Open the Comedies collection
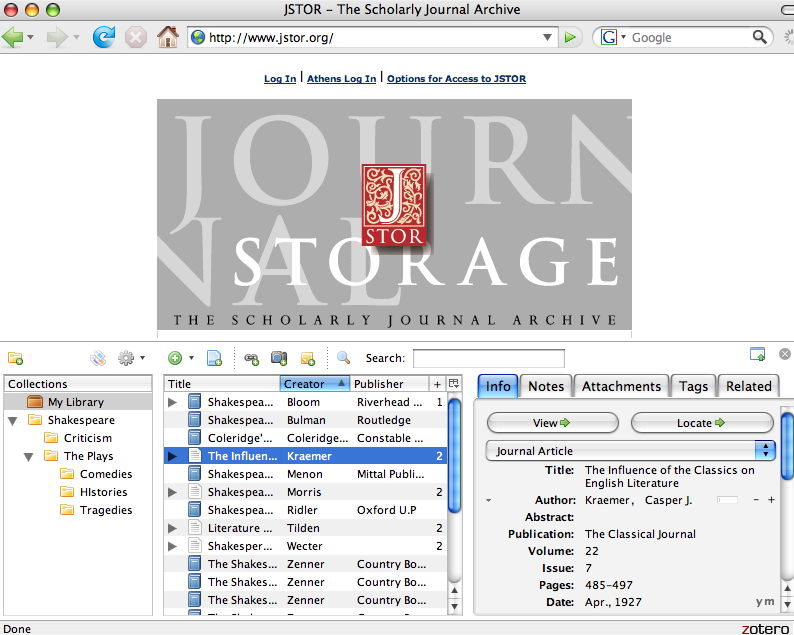Viewport: 794px width, 635px height. (x=105, y=474)
